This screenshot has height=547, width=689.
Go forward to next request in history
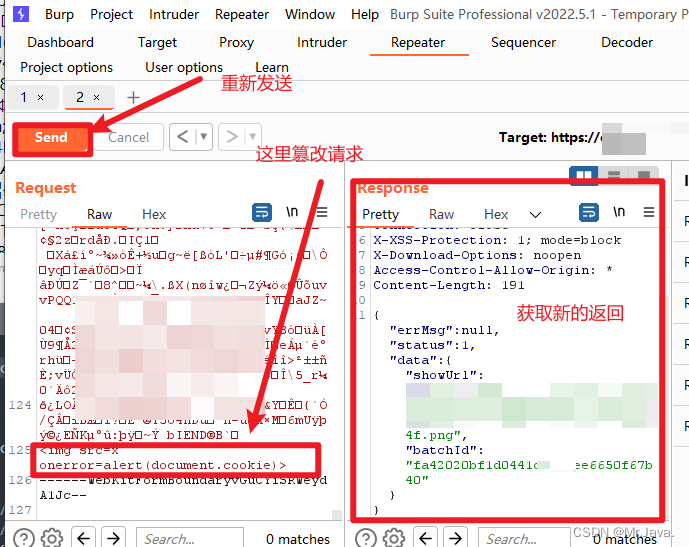click(x=232, y=137)
